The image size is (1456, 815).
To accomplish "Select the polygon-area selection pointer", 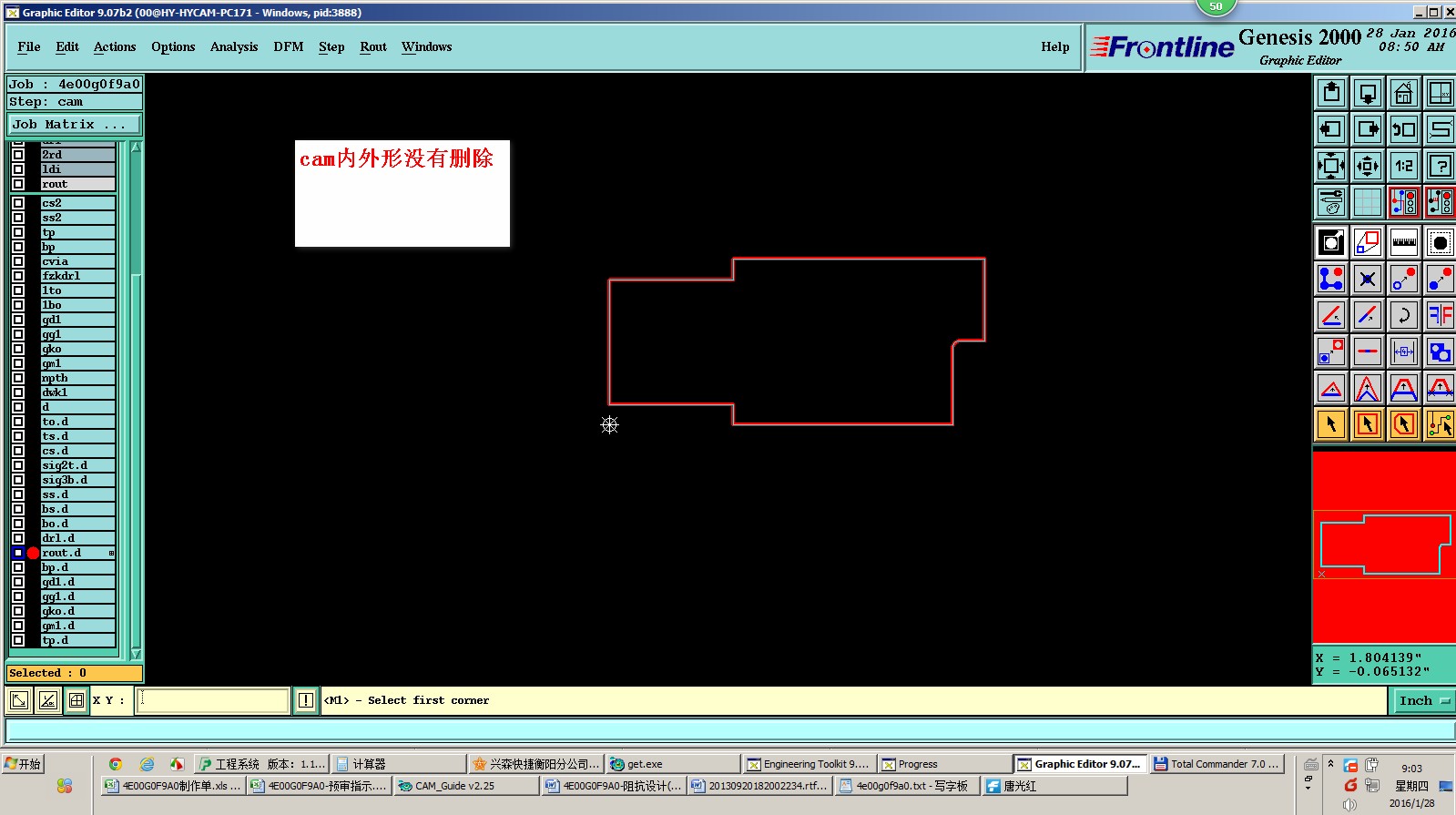I will pos(1404,424).
